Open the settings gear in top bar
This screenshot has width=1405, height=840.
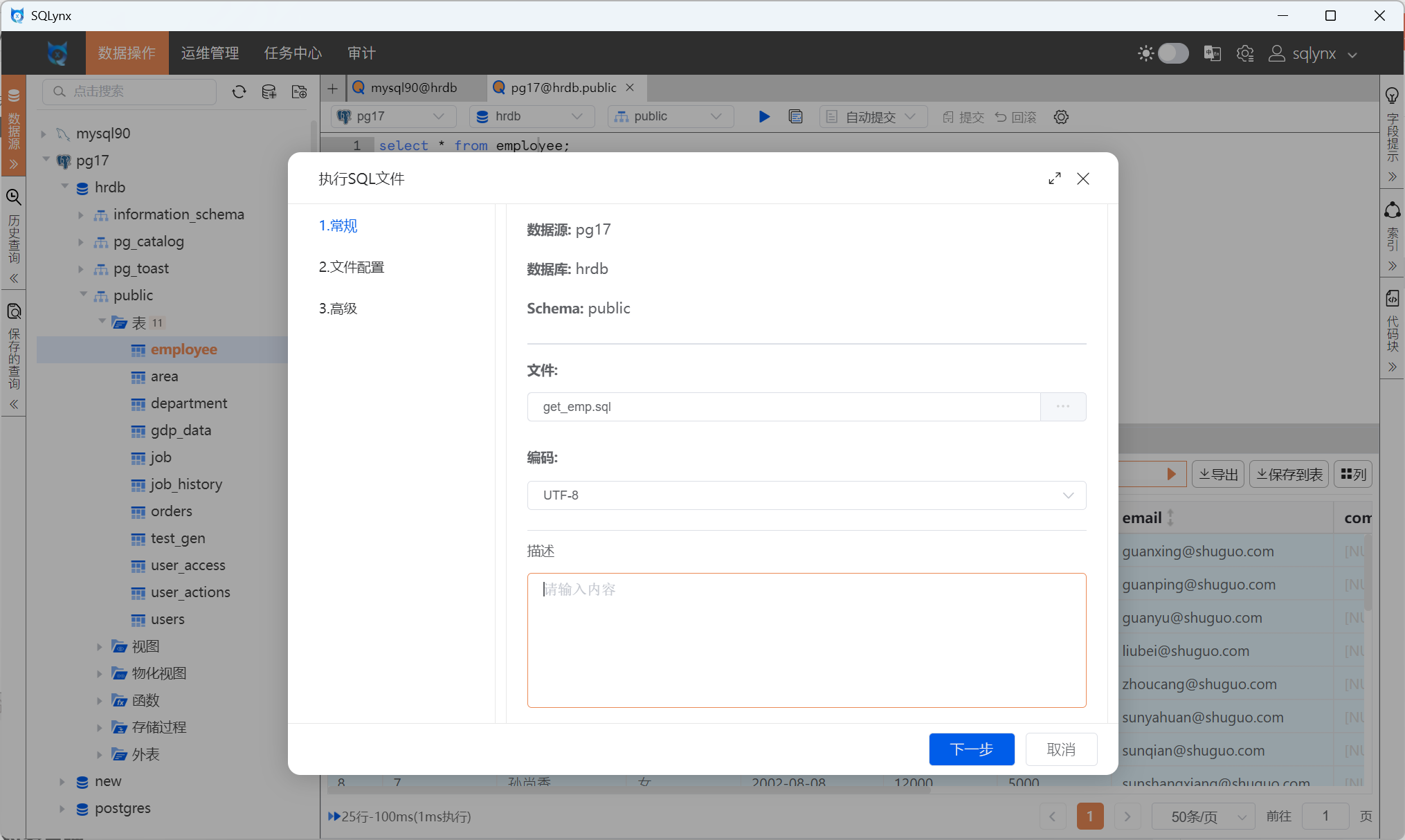[1244, 53]
